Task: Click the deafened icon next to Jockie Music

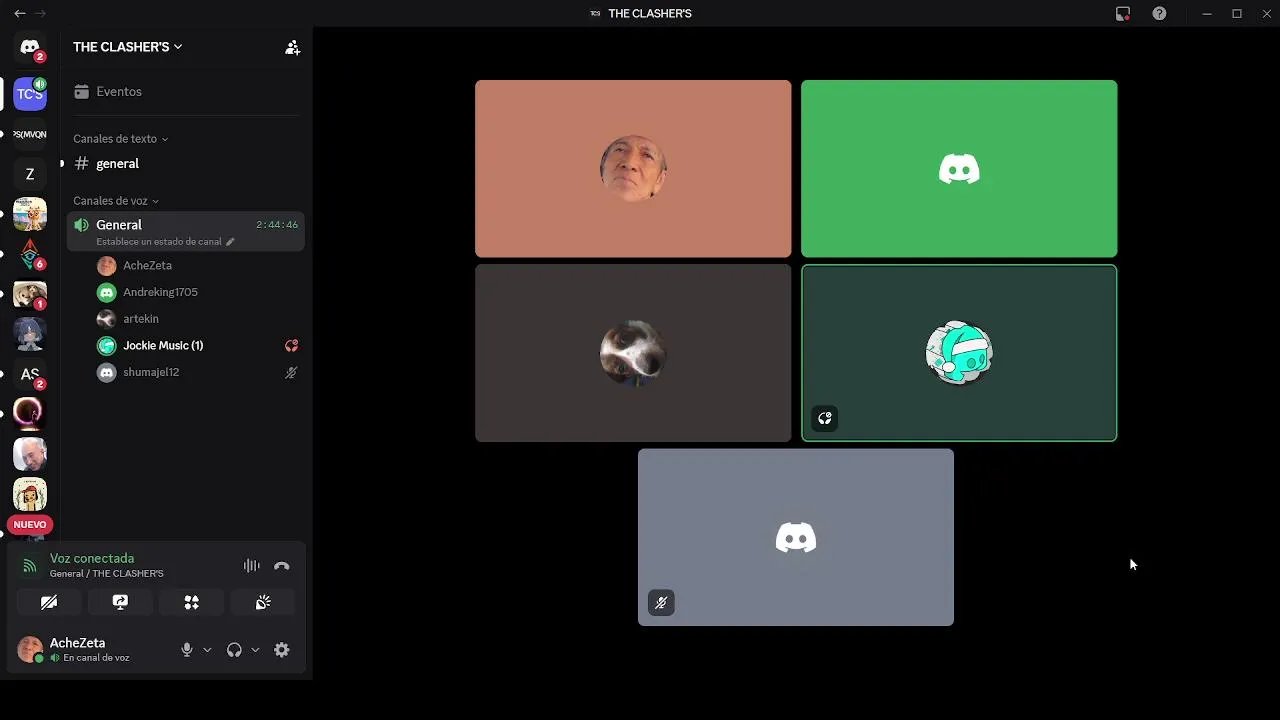Action: tap(291, 346)
